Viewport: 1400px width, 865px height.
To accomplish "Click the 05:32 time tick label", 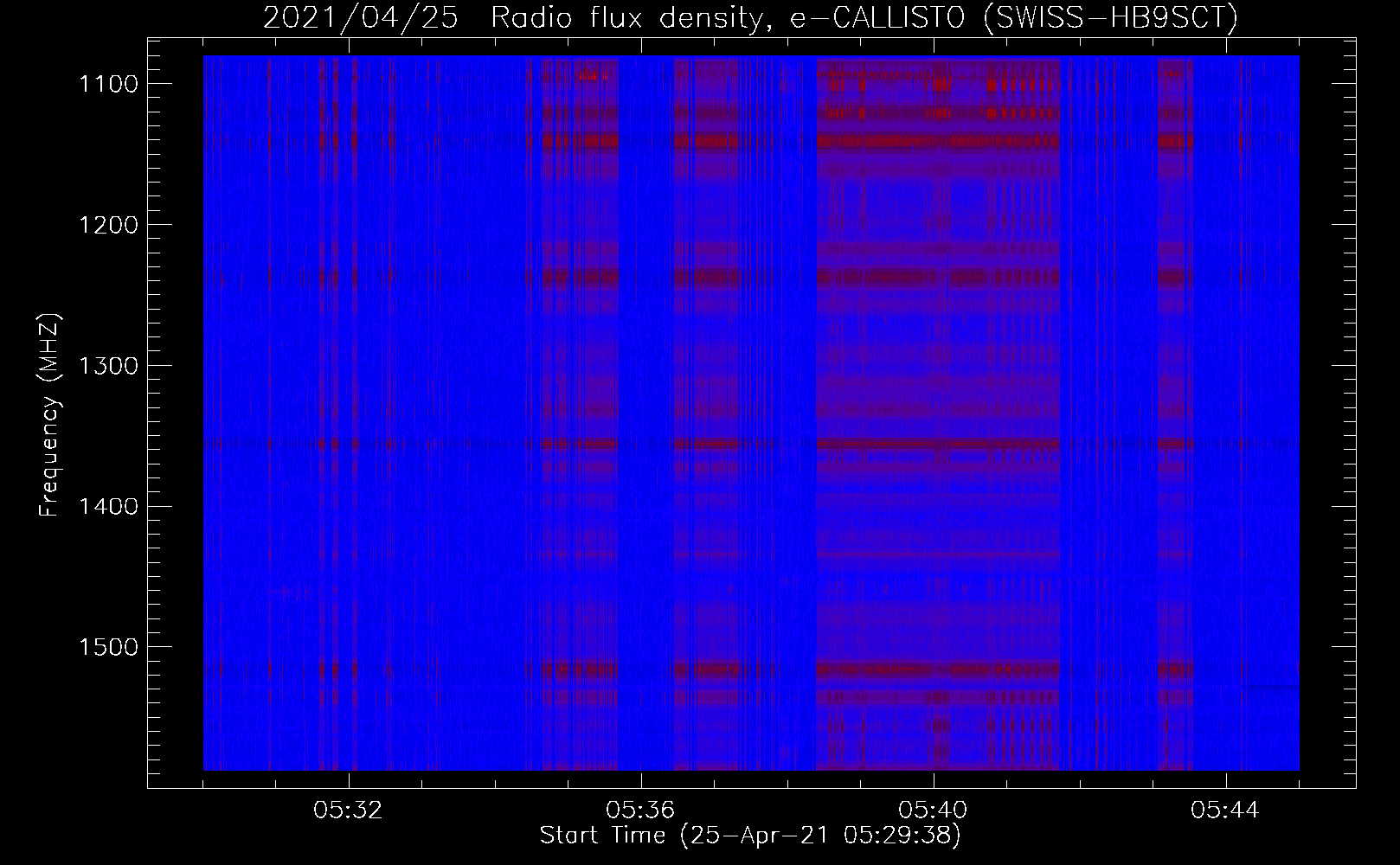I will (x=349, y=811).
